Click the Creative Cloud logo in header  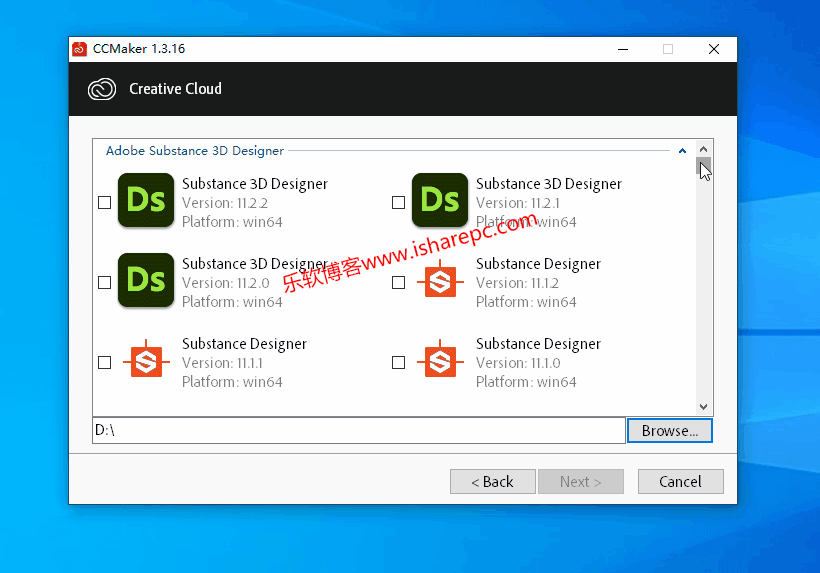point(102,89)
